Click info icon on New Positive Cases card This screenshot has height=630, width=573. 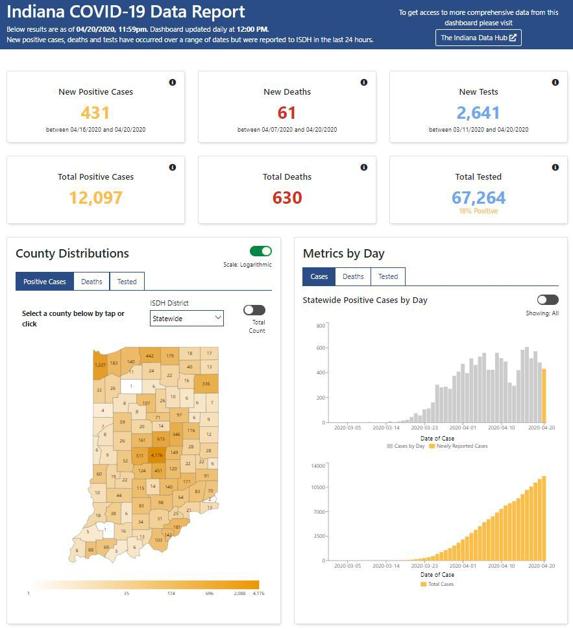coord(172,82)
